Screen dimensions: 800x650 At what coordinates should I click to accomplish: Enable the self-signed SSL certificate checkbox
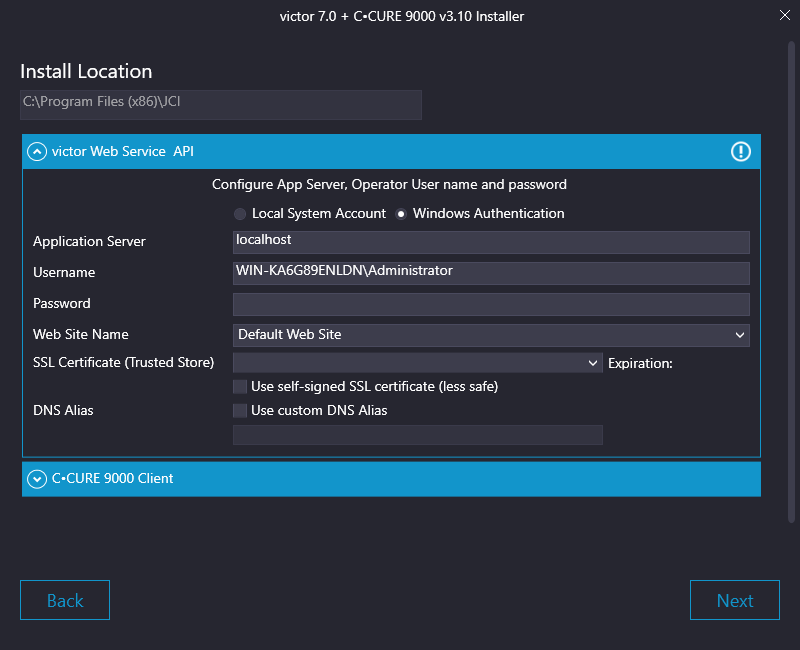(x=239, y=386)
